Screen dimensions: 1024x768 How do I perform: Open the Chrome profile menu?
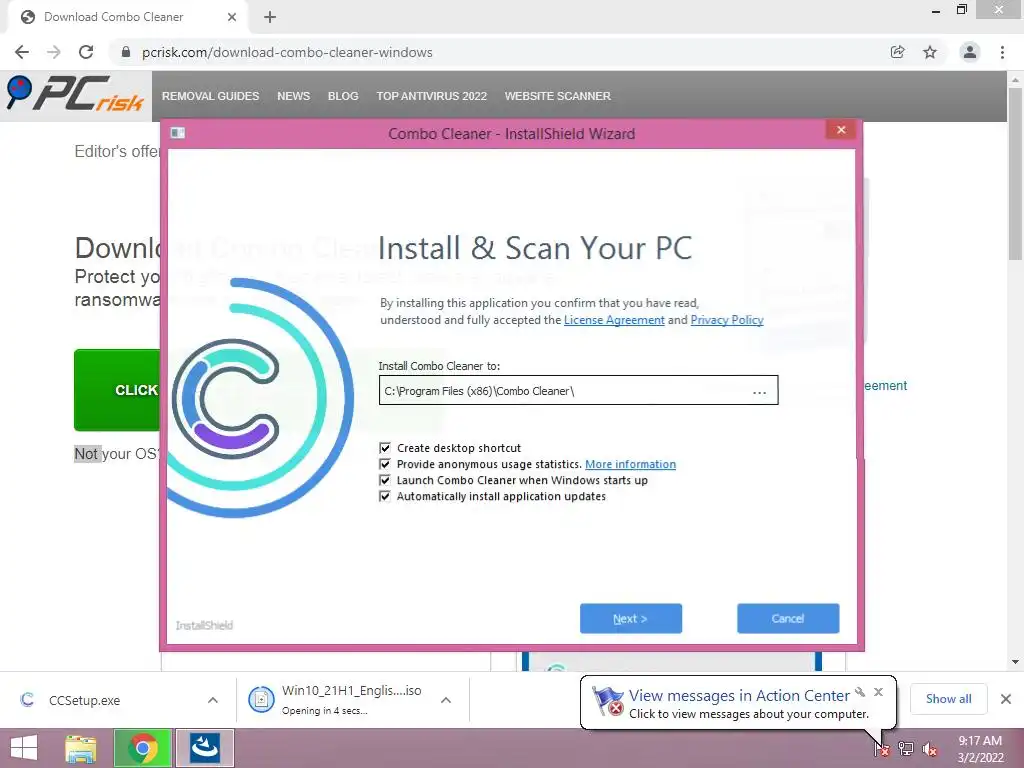click(970, 52)
